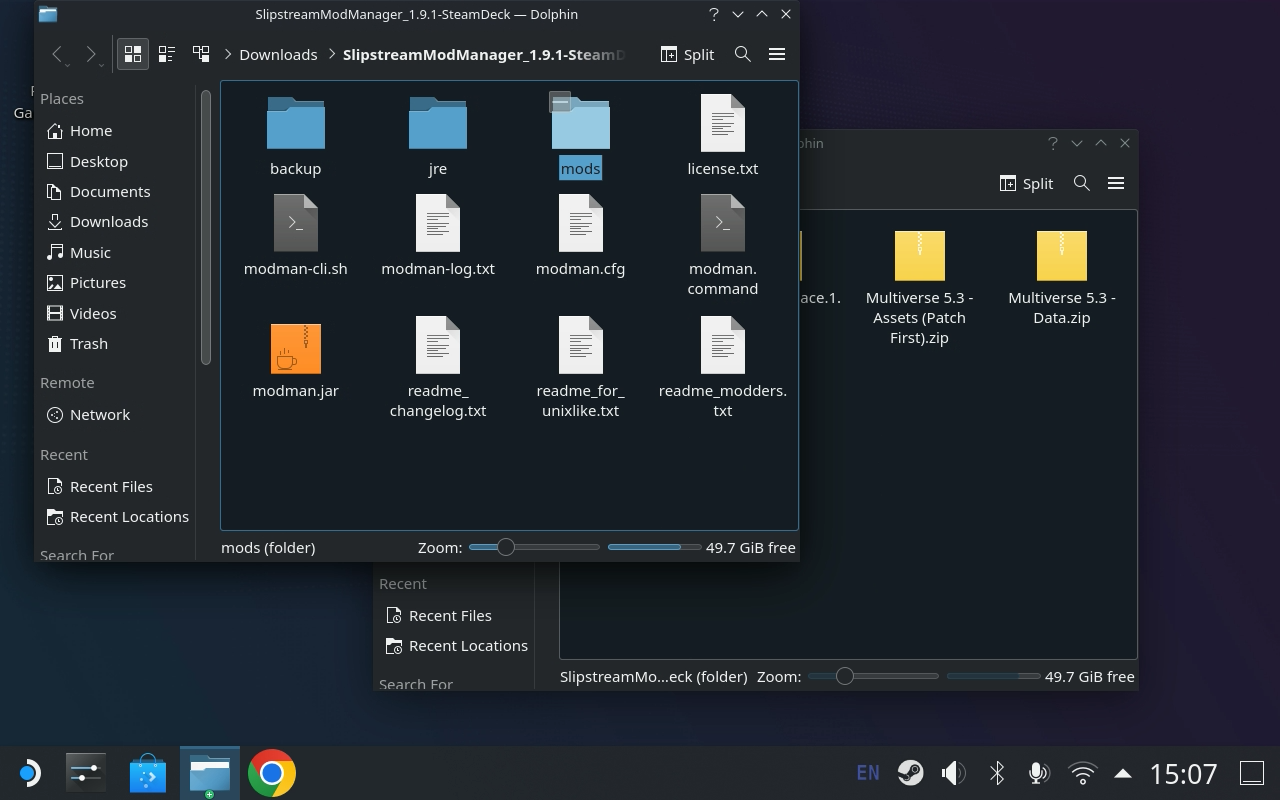The height and width of the screenshot is (800, 1280).
Task: Click microphone tray icon
Action: click(1038, 773)
